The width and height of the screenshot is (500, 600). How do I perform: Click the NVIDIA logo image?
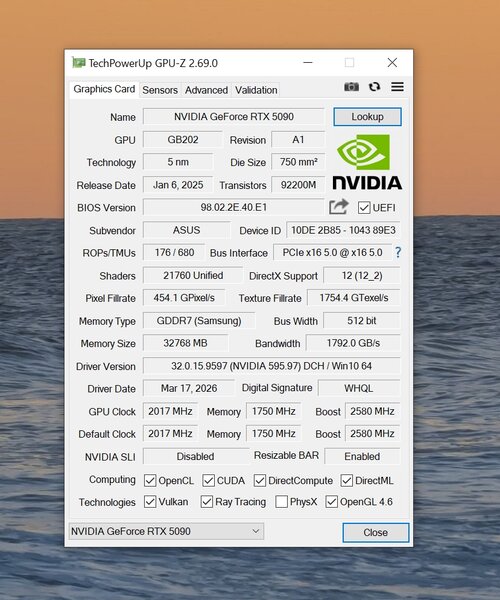tap(367, 161)
